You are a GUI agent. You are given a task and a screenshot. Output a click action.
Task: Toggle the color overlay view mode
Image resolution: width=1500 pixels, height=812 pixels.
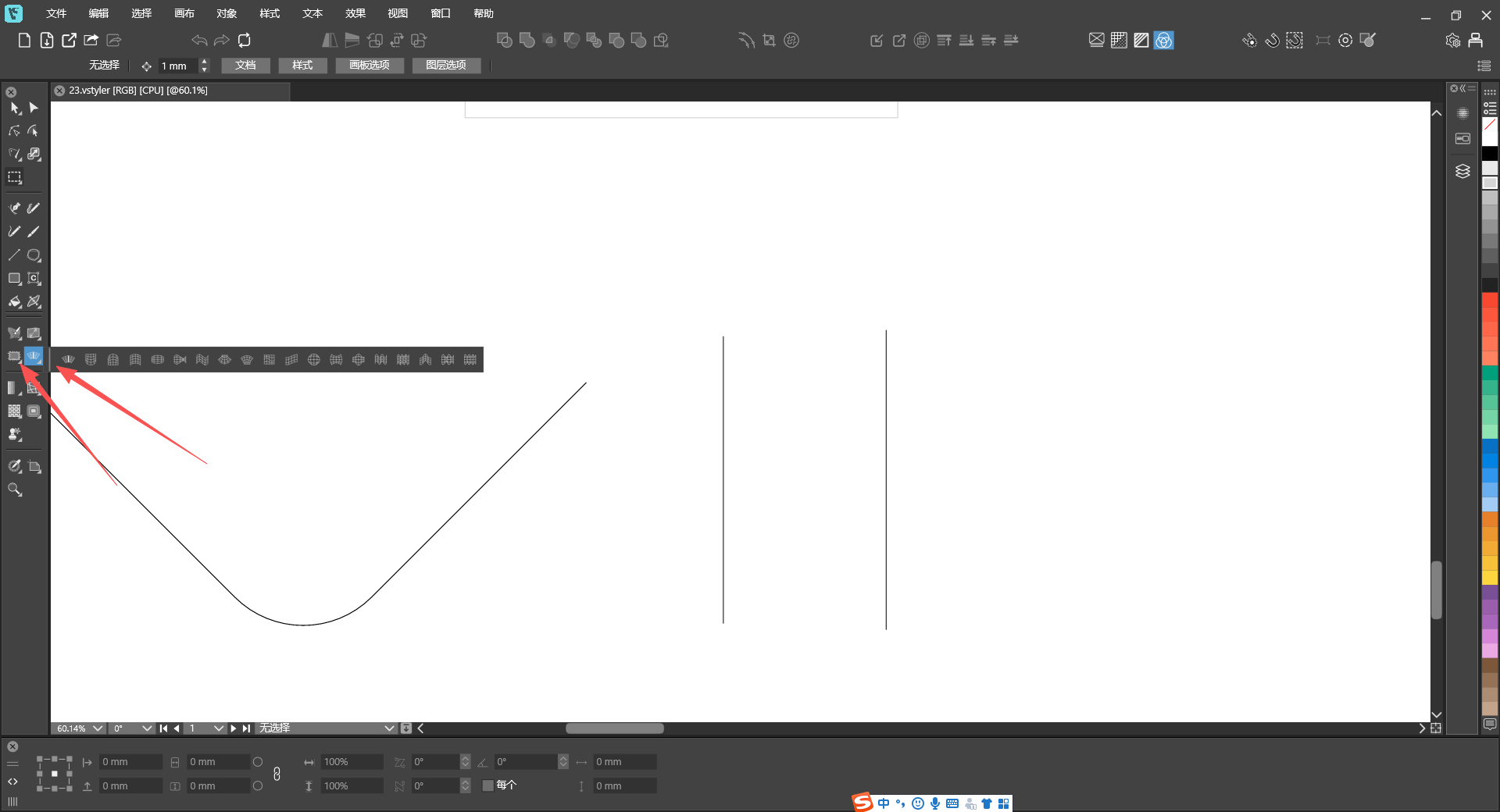(1164, 41)
